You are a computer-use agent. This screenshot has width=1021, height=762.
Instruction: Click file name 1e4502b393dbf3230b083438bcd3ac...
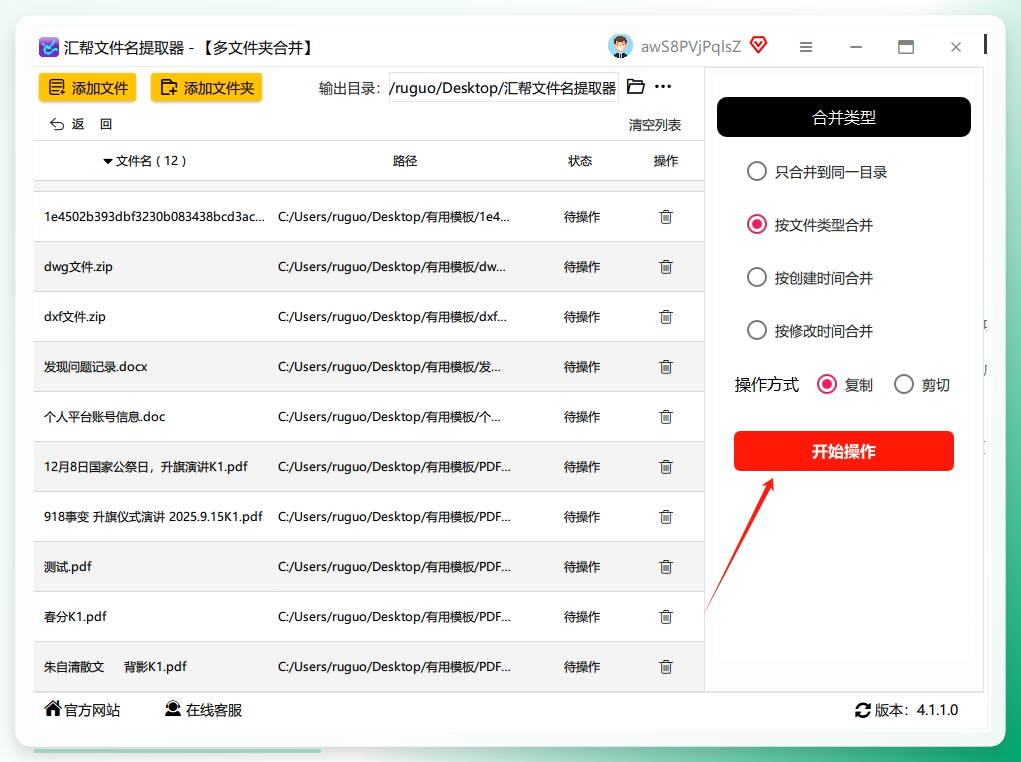click(x=154, y=216)
